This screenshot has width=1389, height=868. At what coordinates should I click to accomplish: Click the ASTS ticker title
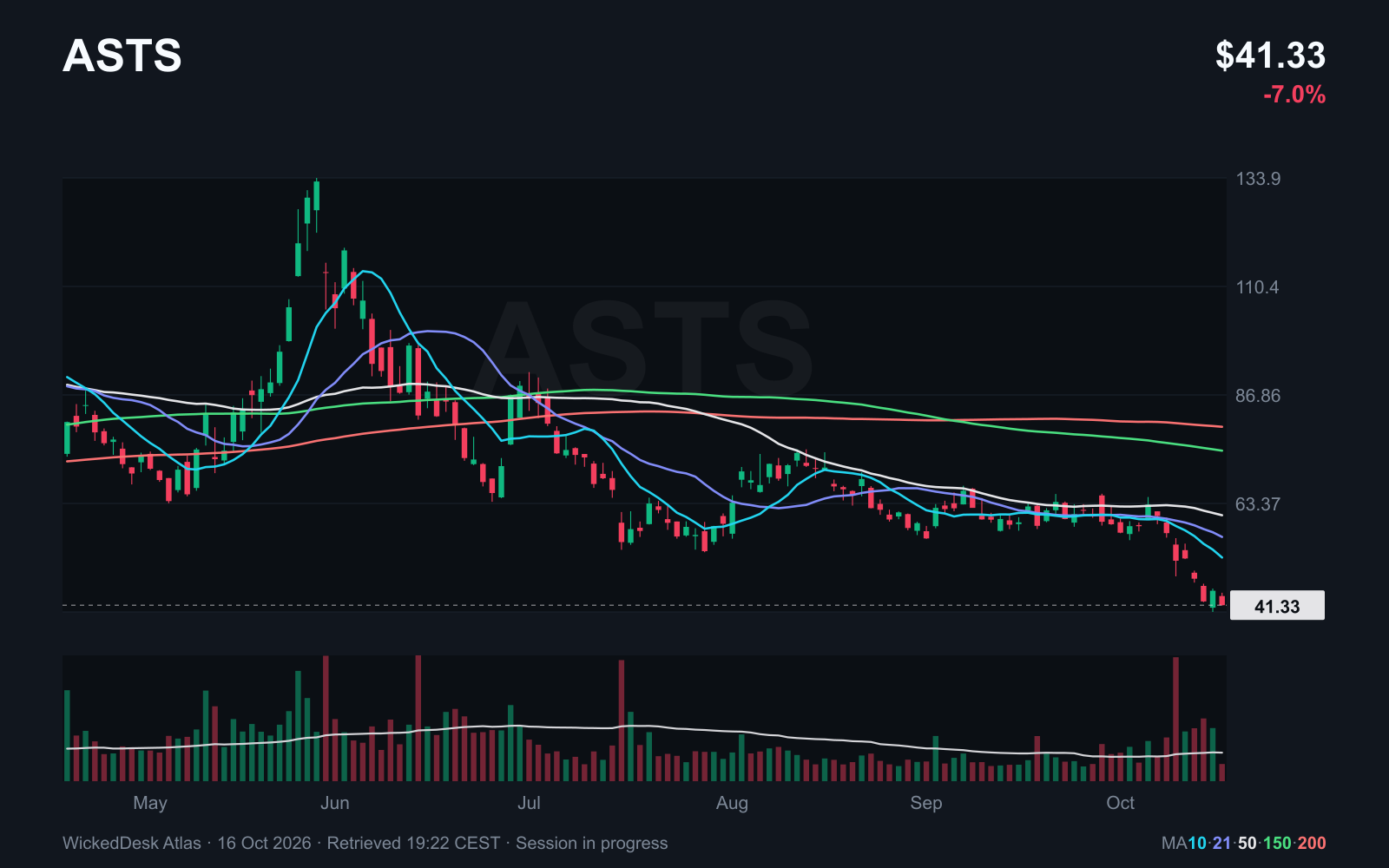(x=122, y=56)
